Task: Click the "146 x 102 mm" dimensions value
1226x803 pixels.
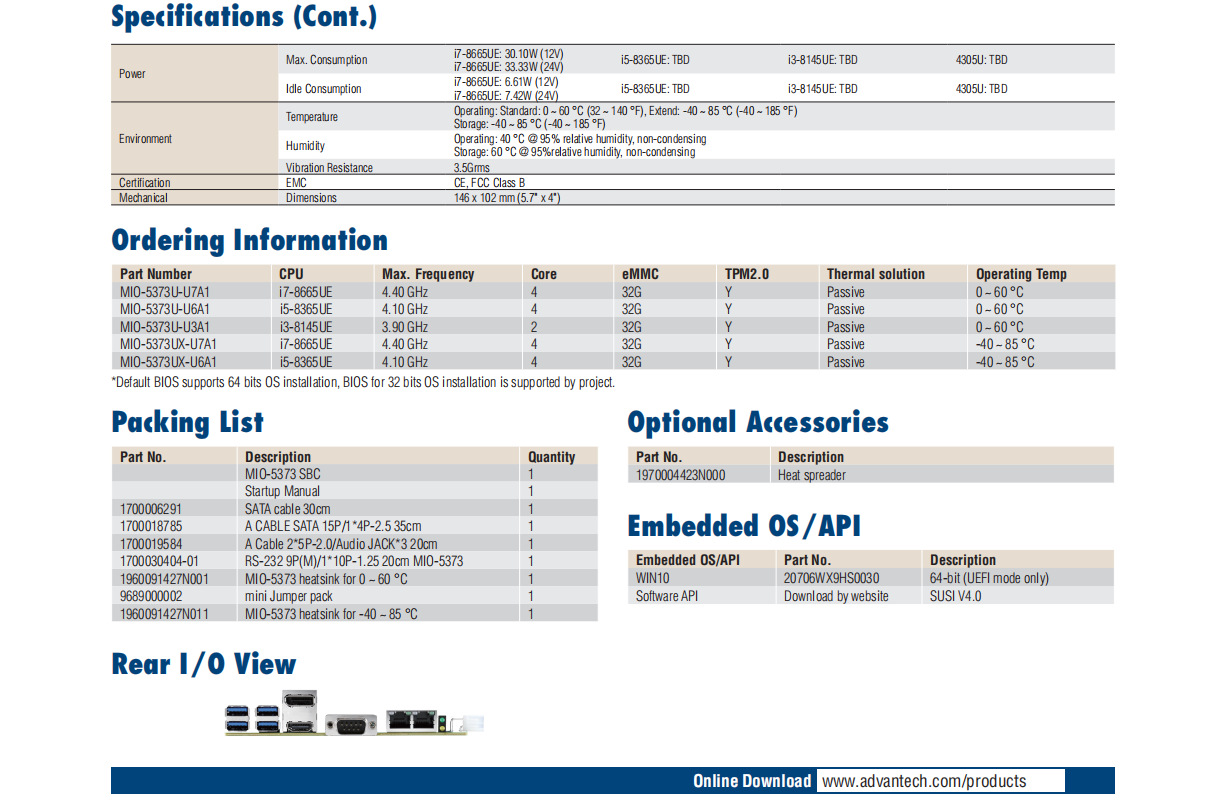Action: pos(507,198)
